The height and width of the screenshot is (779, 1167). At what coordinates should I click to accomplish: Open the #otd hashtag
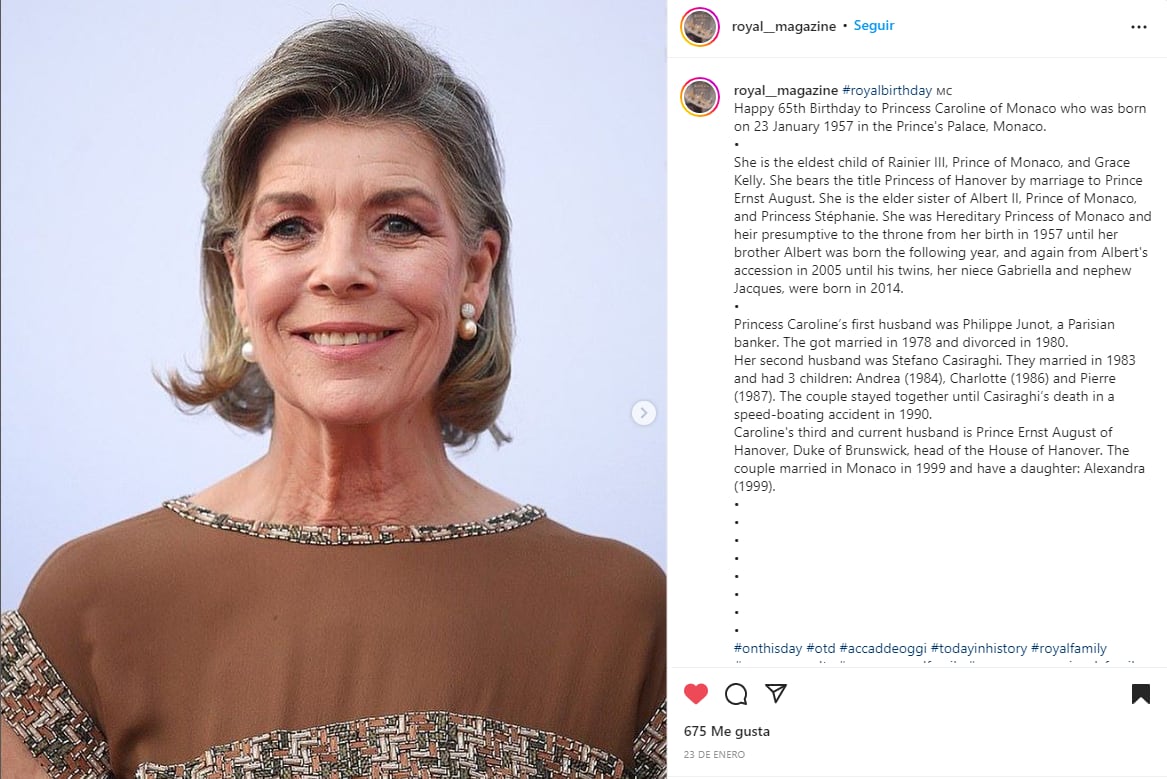[821, 648]
